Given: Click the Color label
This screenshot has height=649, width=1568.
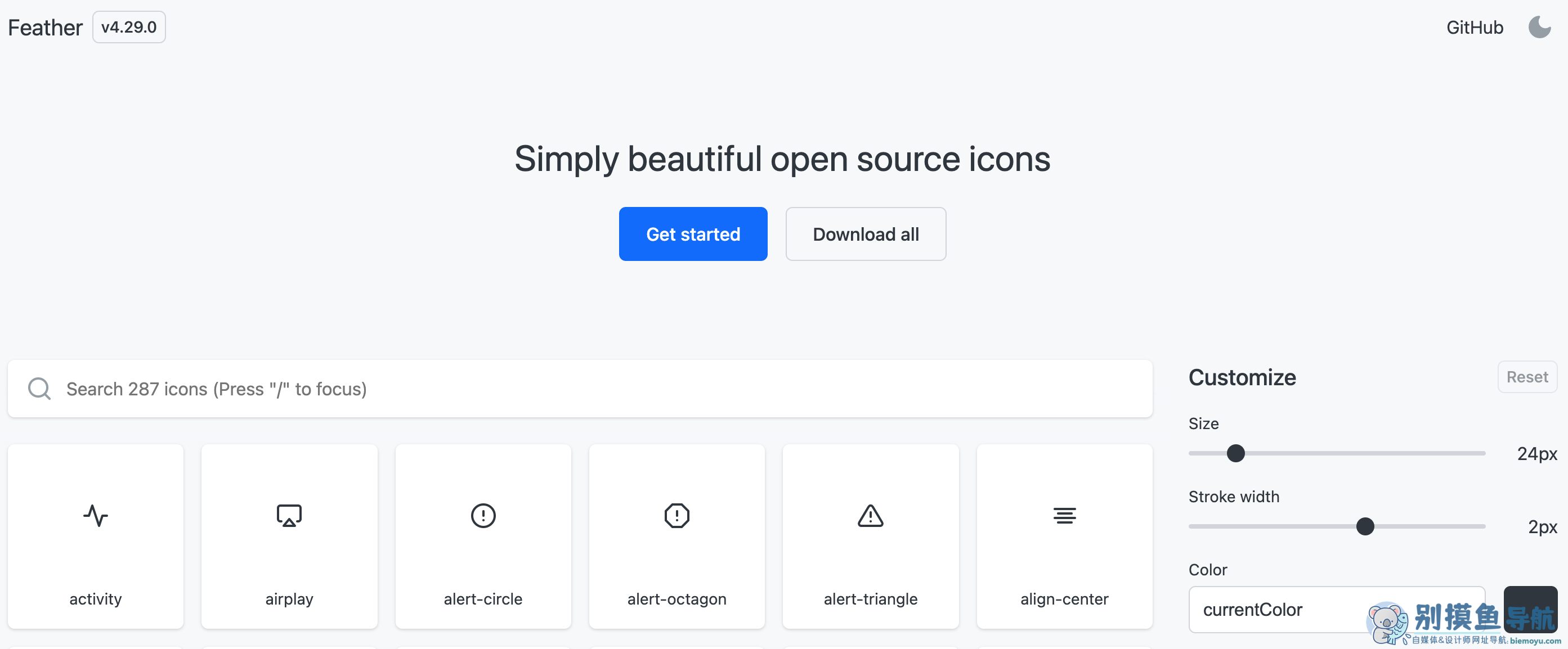Looking at the screenshot, I should pyautogui.click(x=1208, y=569).
